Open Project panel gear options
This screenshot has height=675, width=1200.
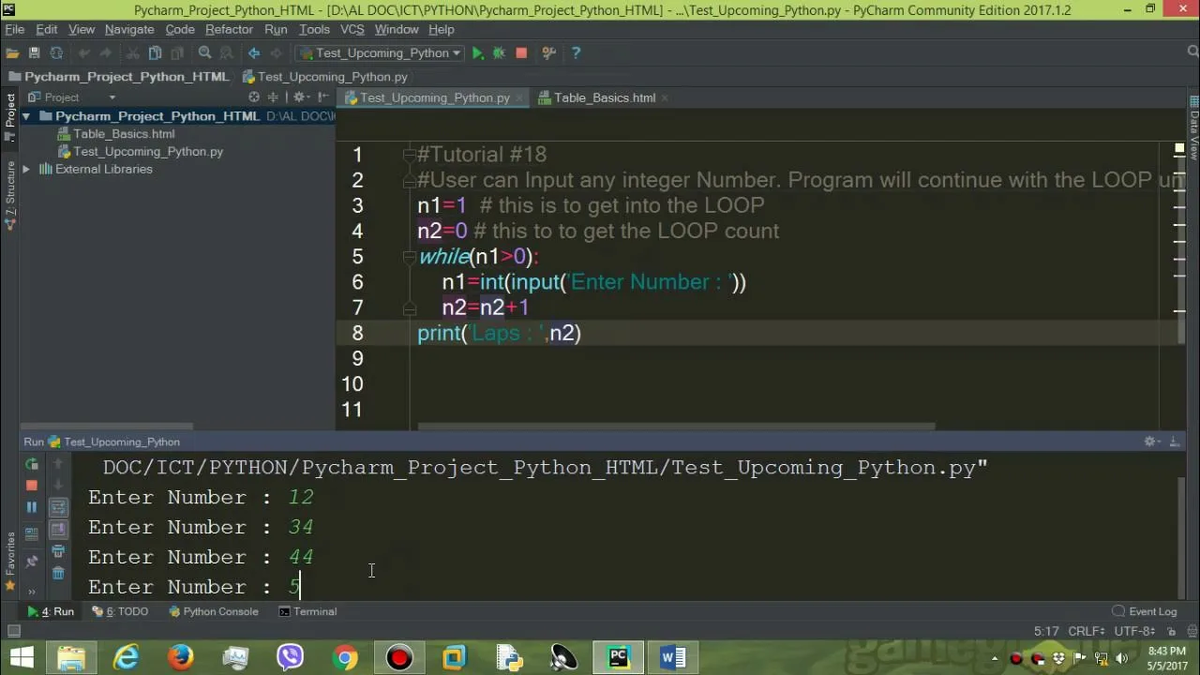pos(300,97)
